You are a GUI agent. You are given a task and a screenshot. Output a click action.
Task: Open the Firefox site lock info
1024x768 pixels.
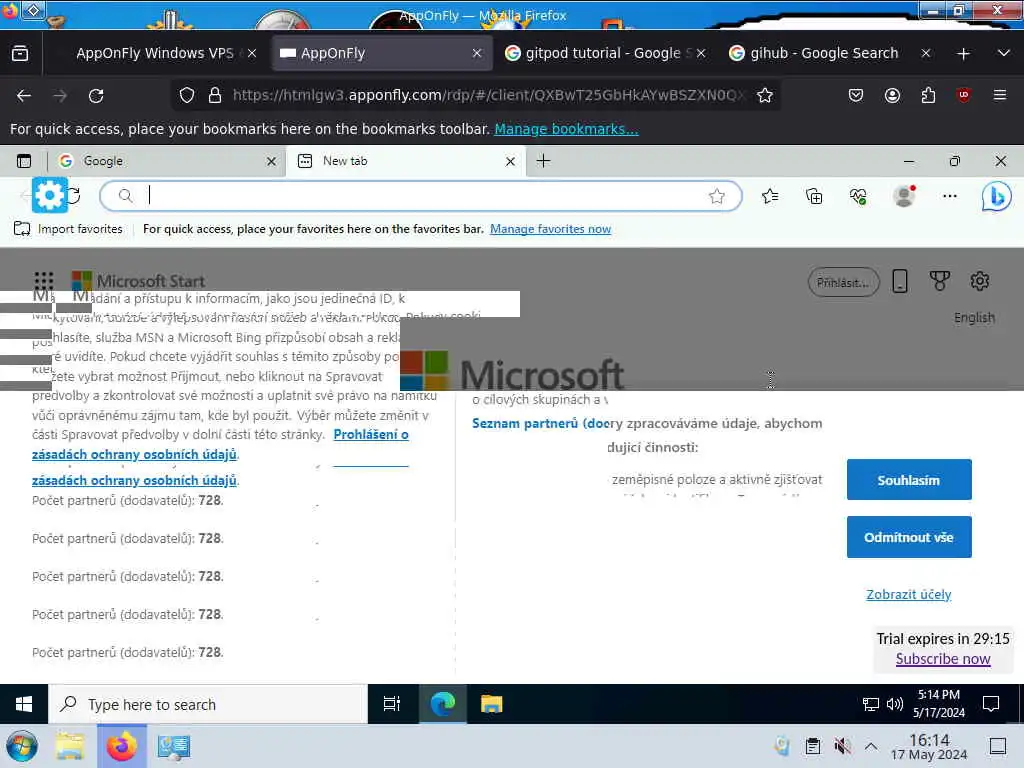tap(215, 95)
